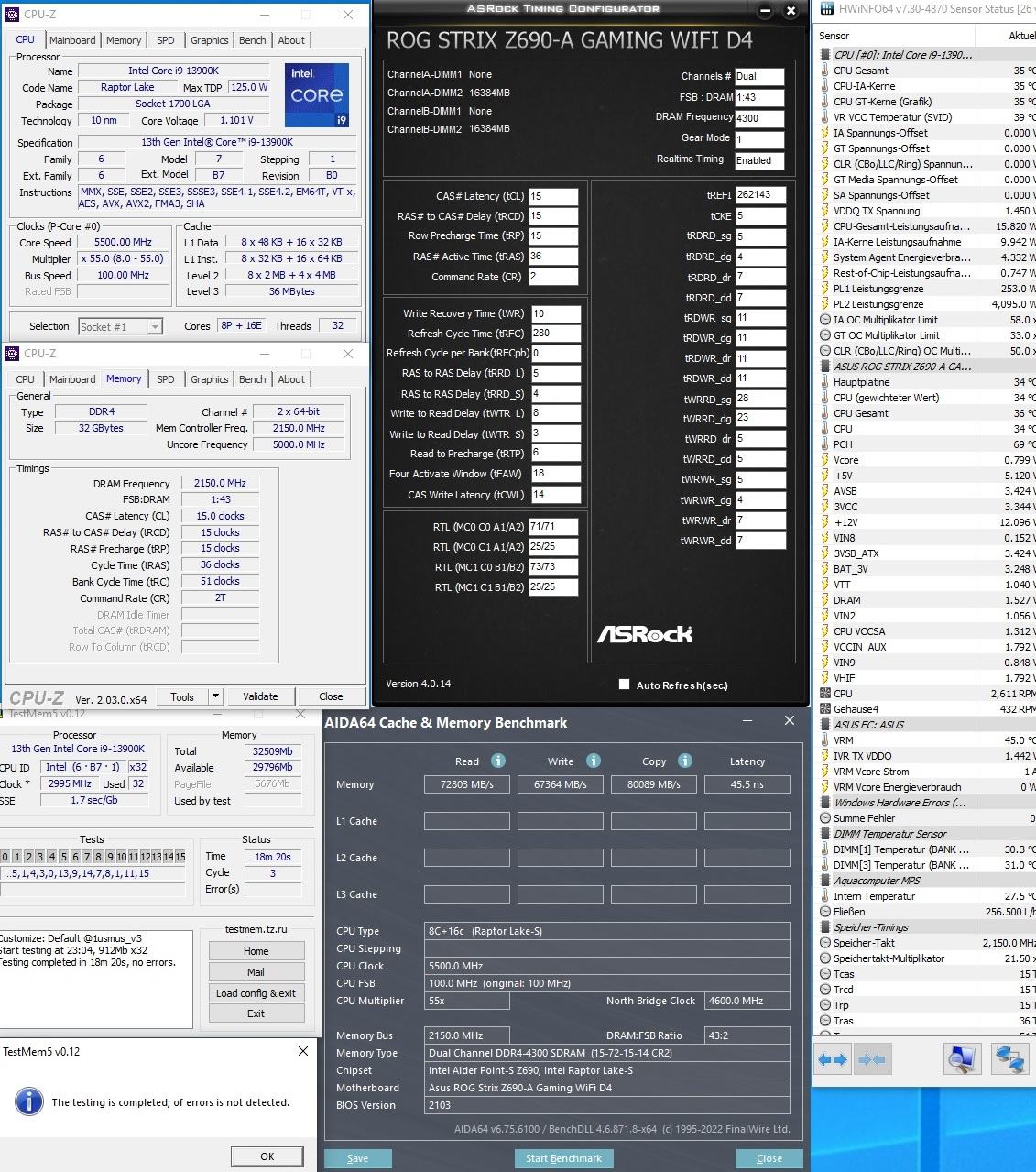1036x1172 pixels.
Task: Click the DRAM Frequency field showing 4300
Action: (x=759, y=118)
